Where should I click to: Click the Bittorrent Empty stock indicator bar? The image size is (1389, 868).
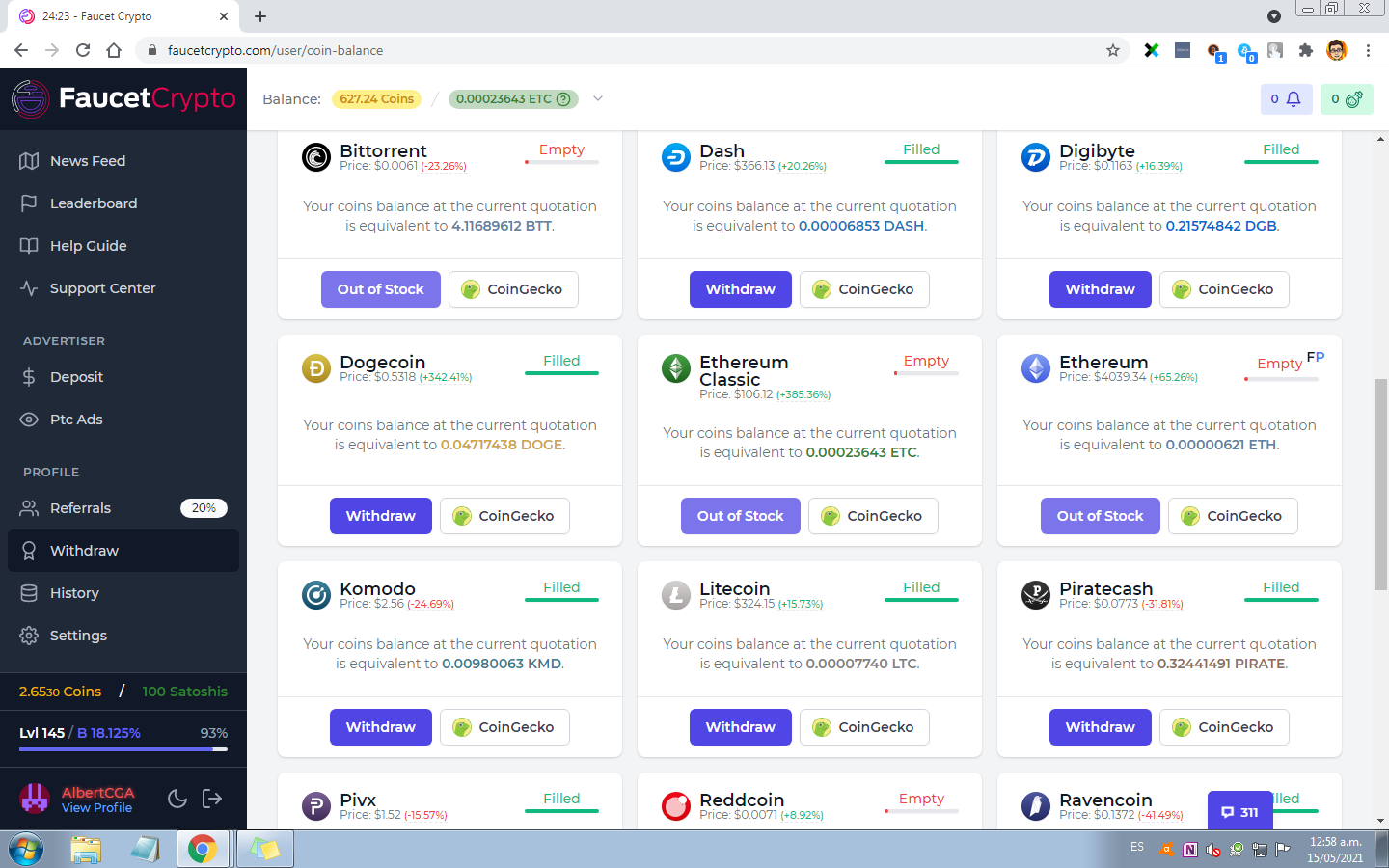[x=561, y=162]
